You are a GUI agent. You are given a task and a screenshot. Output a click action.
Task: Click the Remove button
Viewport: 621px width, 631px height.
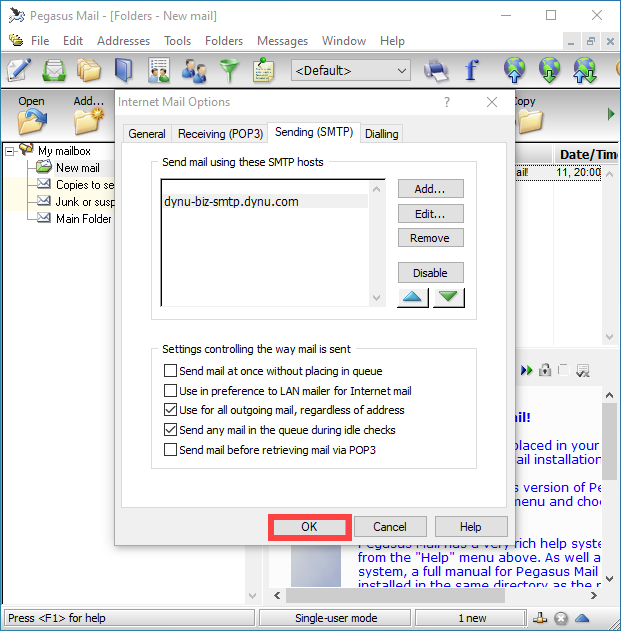(x=430, y=238)
